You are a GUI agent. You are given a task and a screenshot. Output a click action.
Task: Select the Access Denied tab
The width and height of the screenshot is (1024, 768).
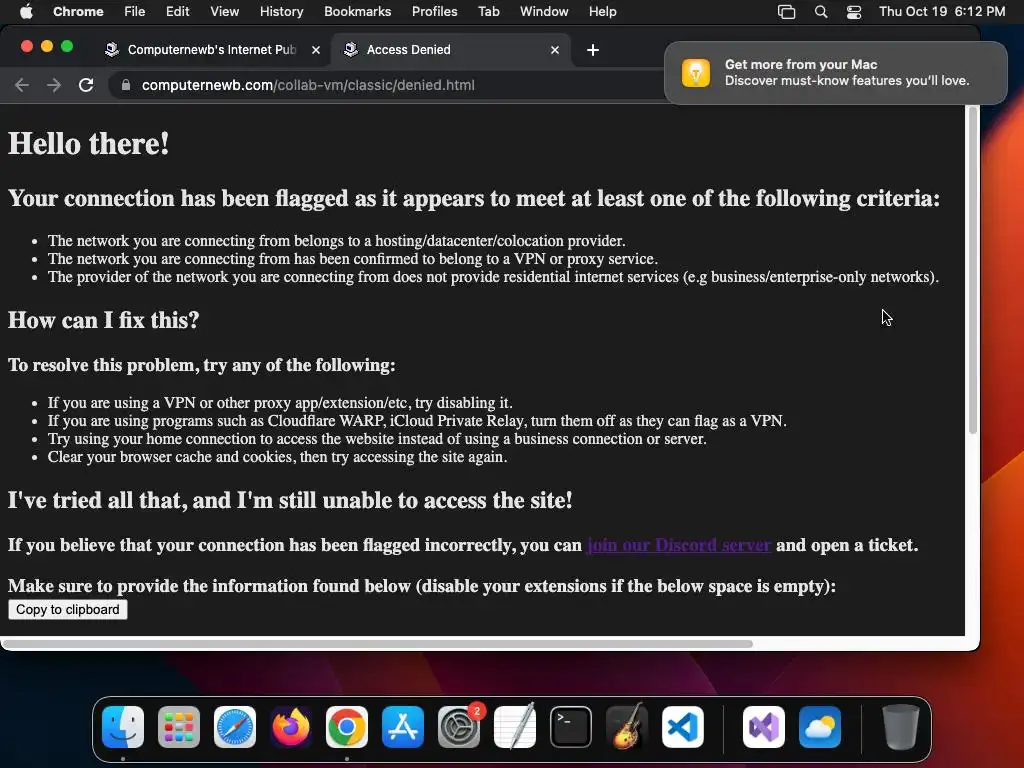(451, 50)
